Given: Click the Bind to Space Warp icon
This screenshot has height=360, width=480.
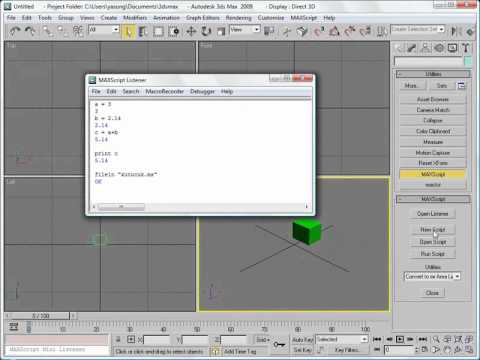Looking at the screenshot, I should click(78, 31).
